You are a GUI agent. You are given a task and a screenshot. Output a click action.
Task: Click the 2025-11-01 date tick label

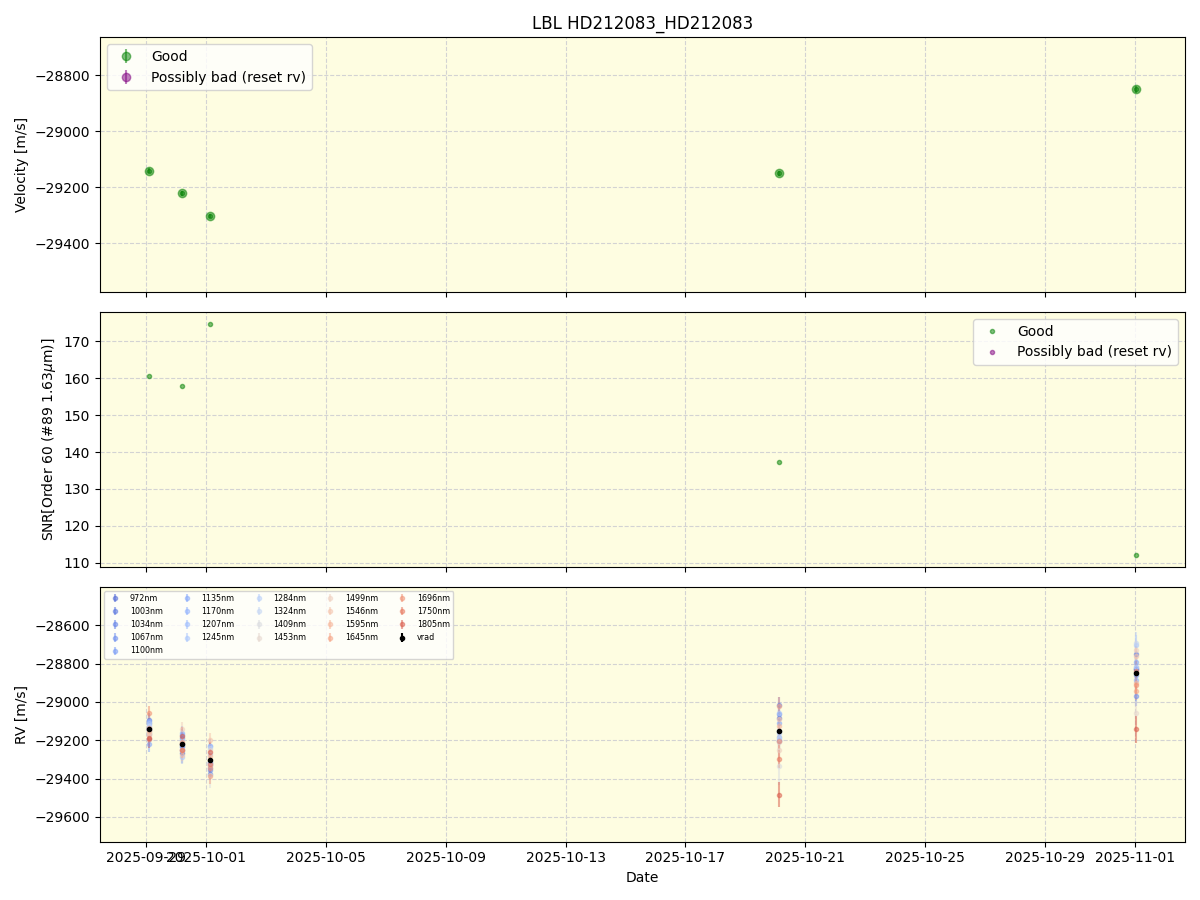point(1135,857)
